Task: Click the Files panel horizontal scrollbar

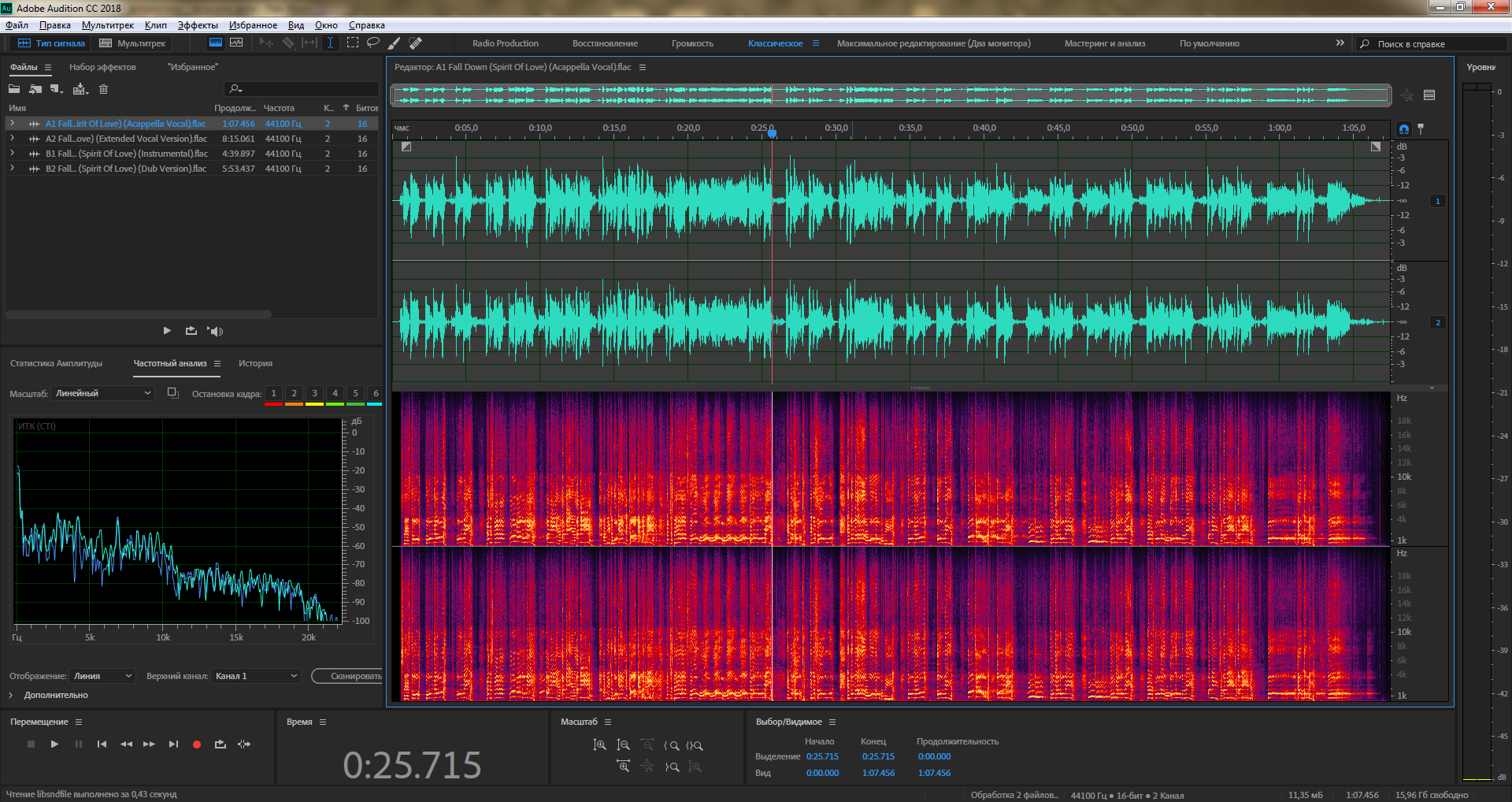Action: click(139, 314)
